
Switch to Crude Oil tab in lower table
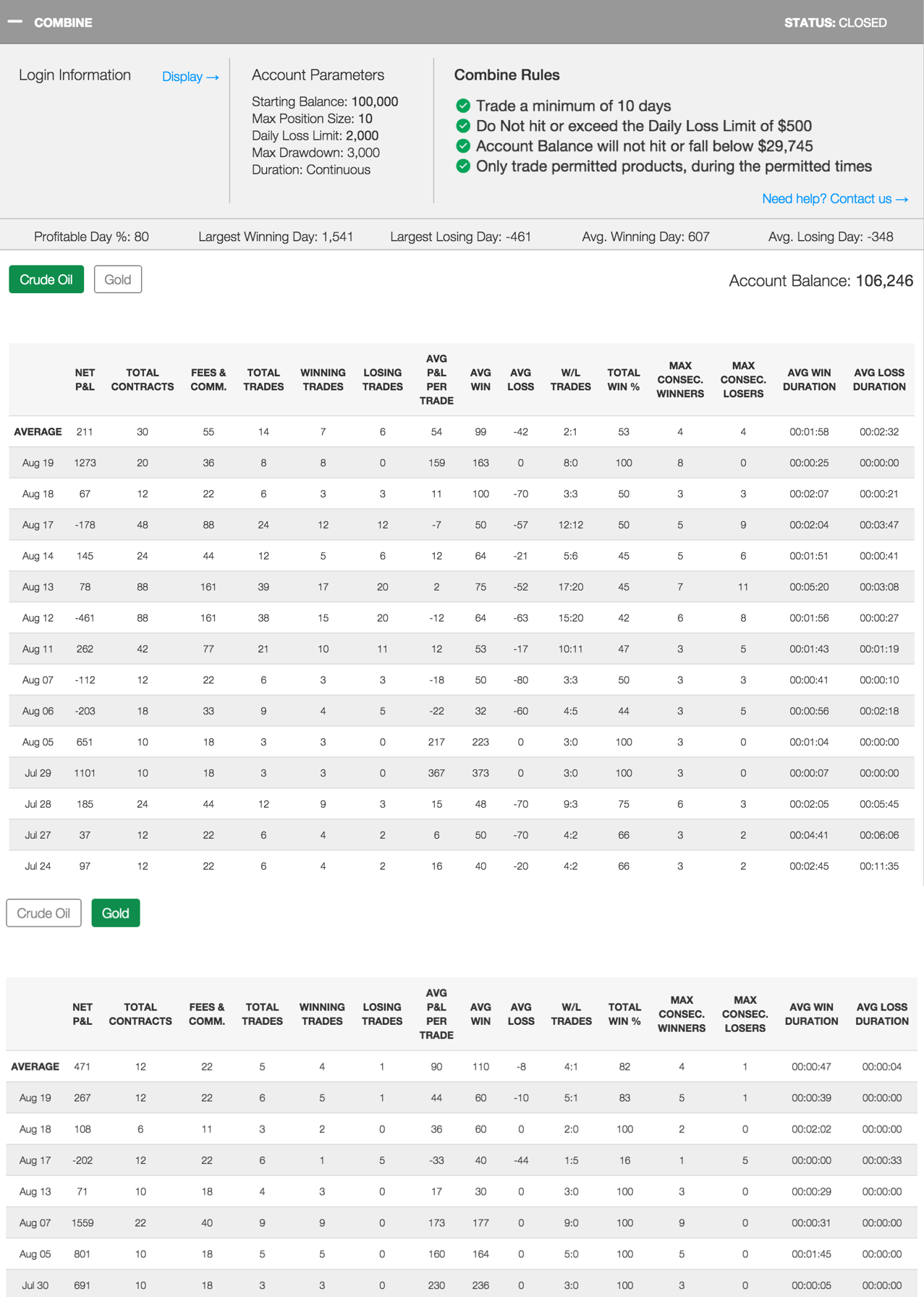43,913
